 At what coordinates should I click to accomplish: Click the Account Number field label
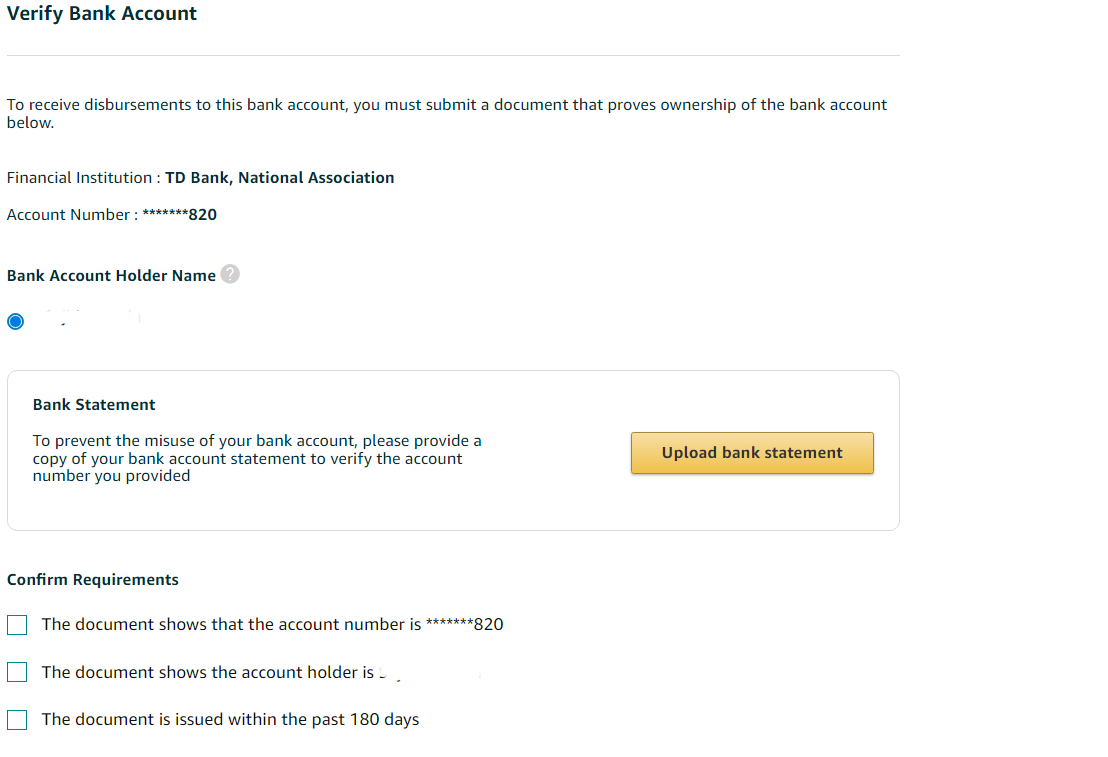point(69,215)
